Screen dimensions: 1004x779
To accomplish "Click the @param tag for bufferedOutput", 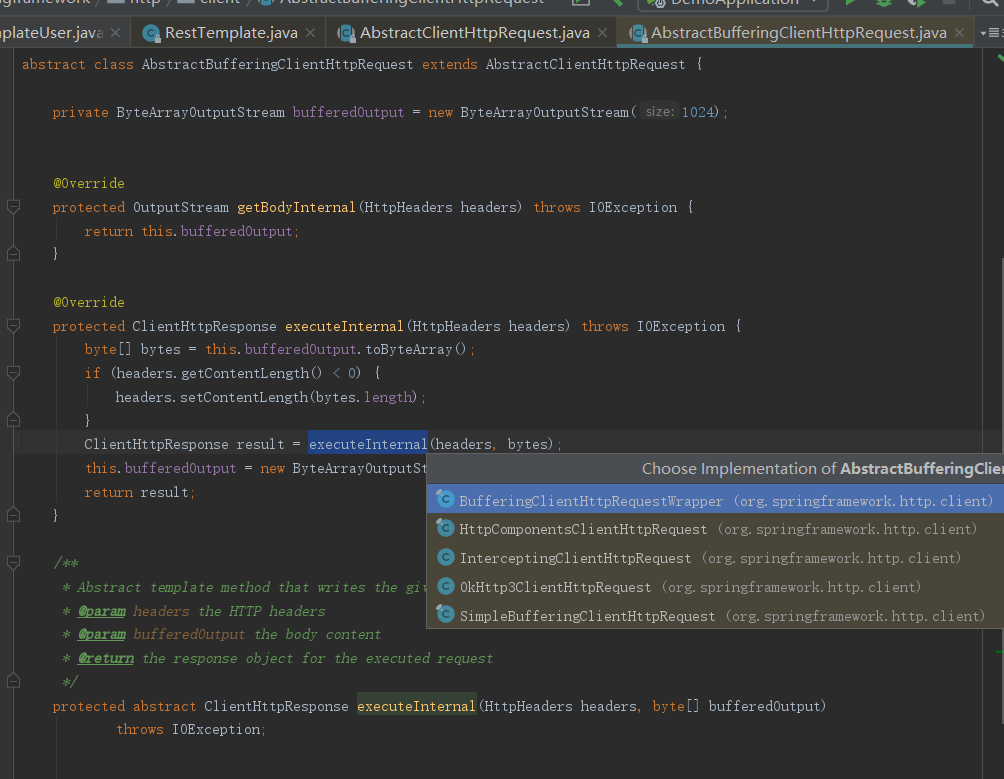I will [x=101, y=635].
